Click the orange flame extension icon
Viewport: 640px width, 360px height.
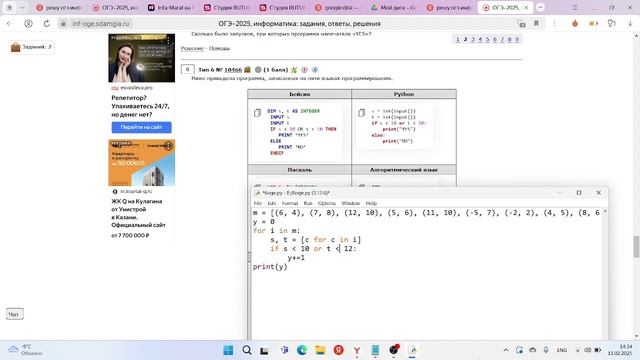coord(575,24)
